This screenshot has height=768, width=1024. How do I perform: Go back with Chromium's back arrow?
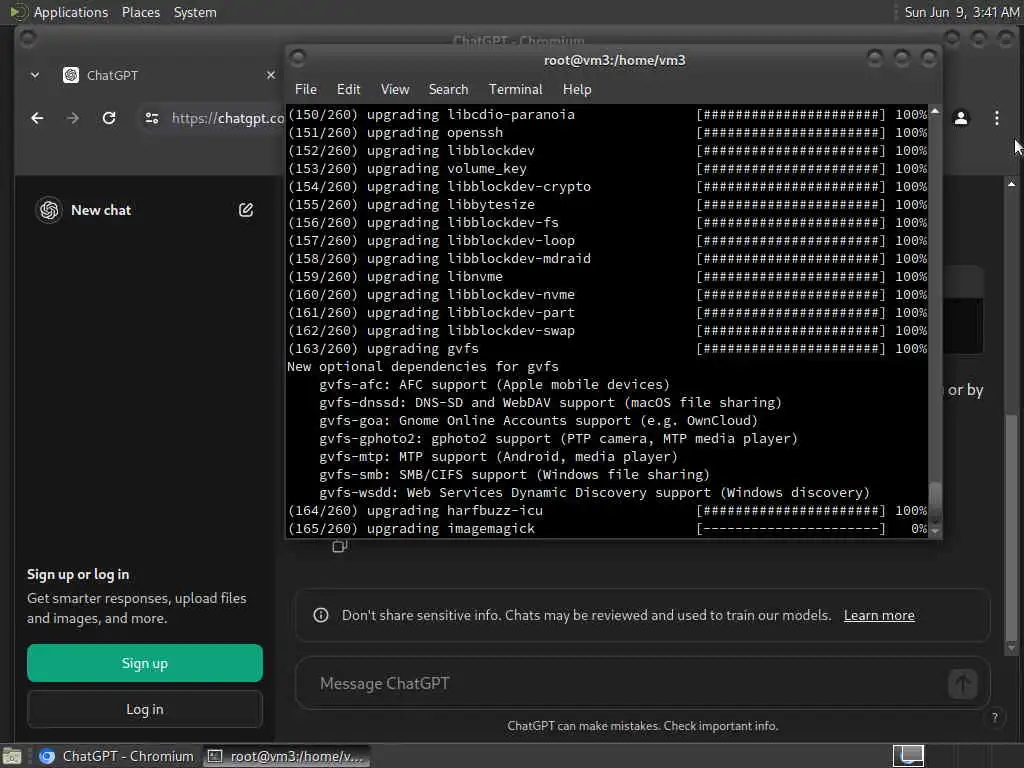(37, 118)
